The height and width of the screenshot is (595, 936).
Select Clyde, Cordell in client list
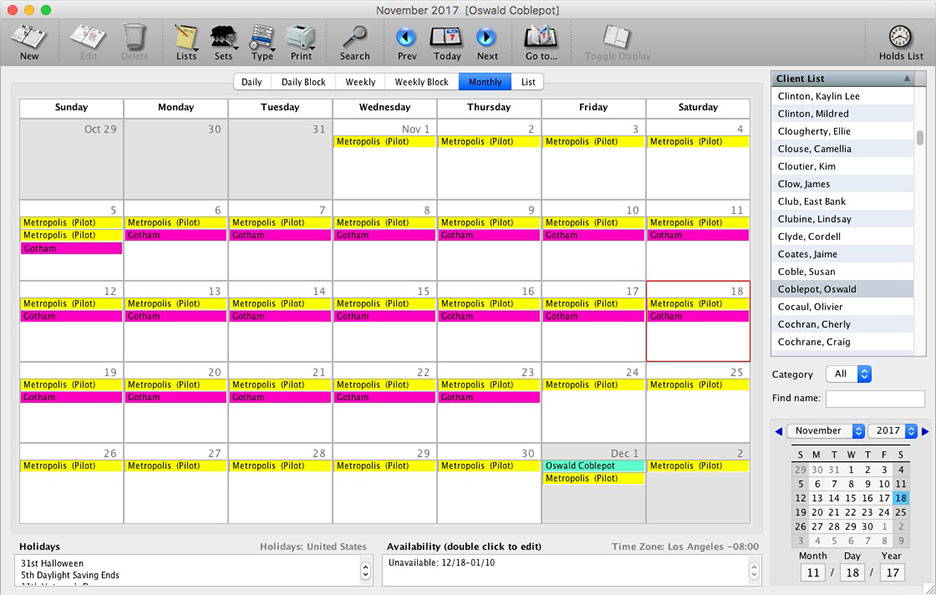click(x=842, y=236)
